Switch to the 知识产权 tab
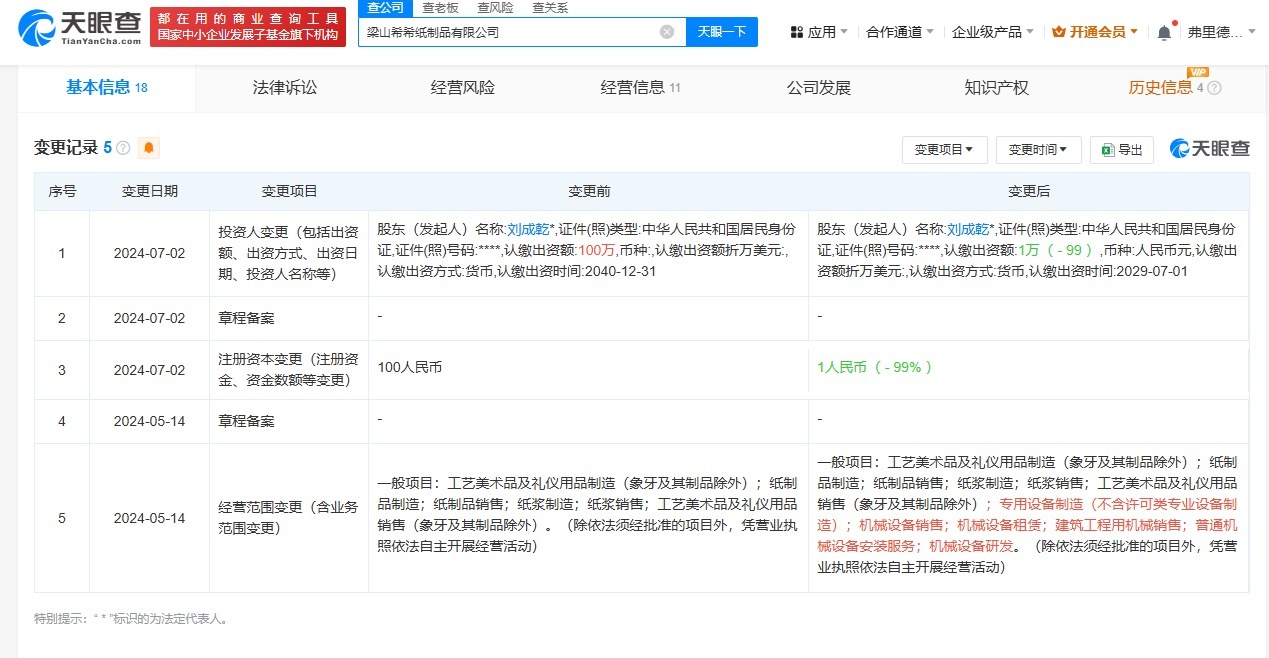The width and height of the screenshot is (1269, 658). [x=996, y=88]
